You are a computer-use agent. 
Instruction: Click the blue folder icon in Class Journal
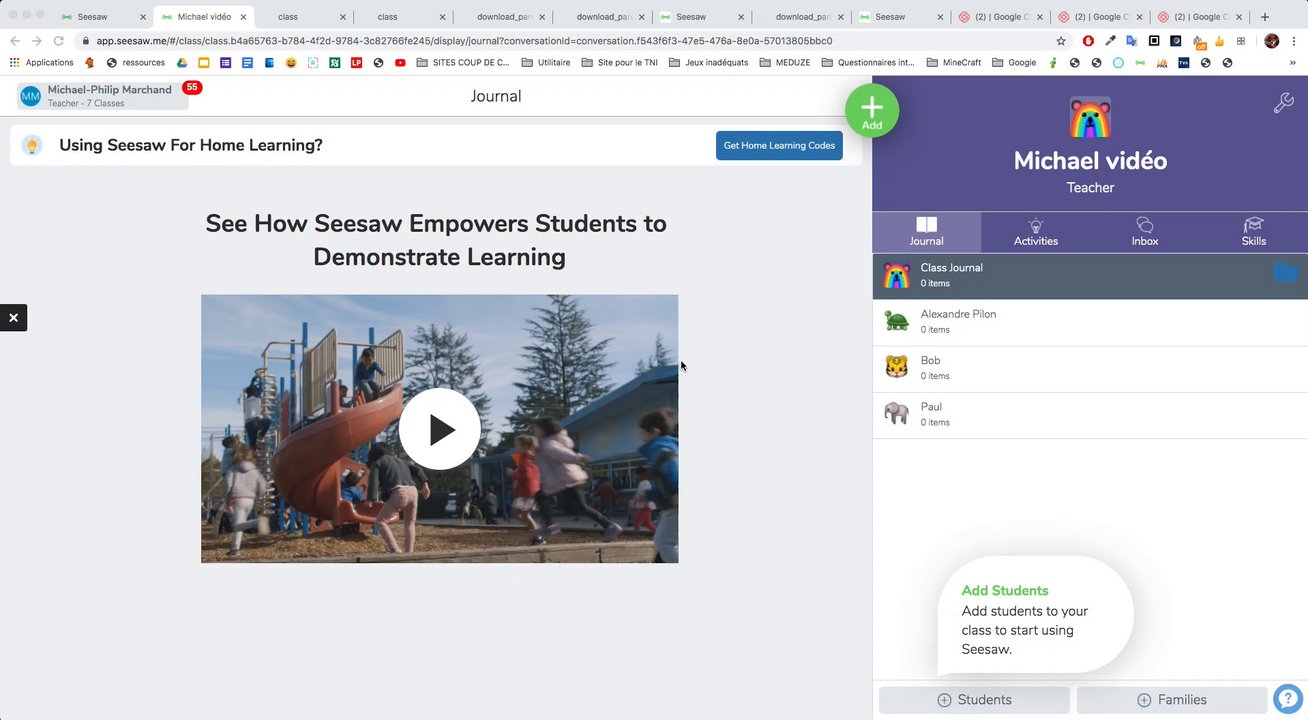[x=1285, y=273]
